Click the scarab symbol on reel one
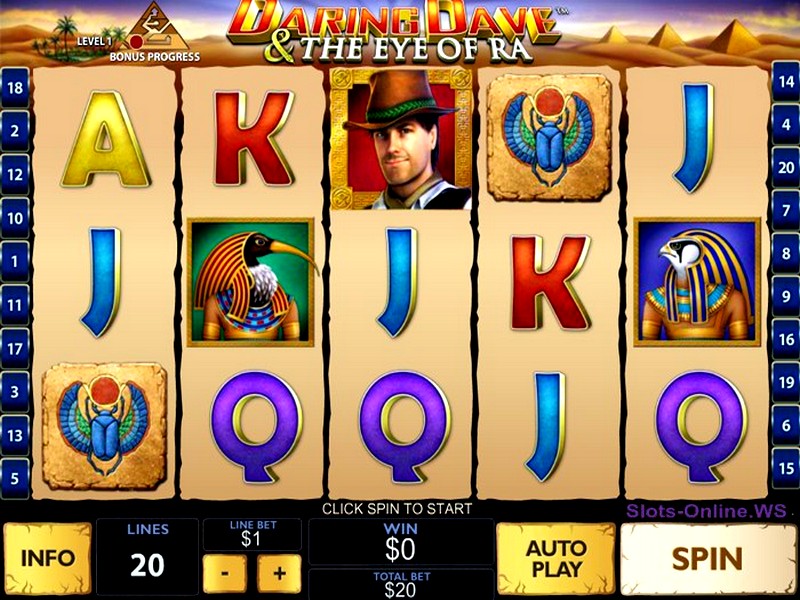Screen dimensions: 800x600 105,427
